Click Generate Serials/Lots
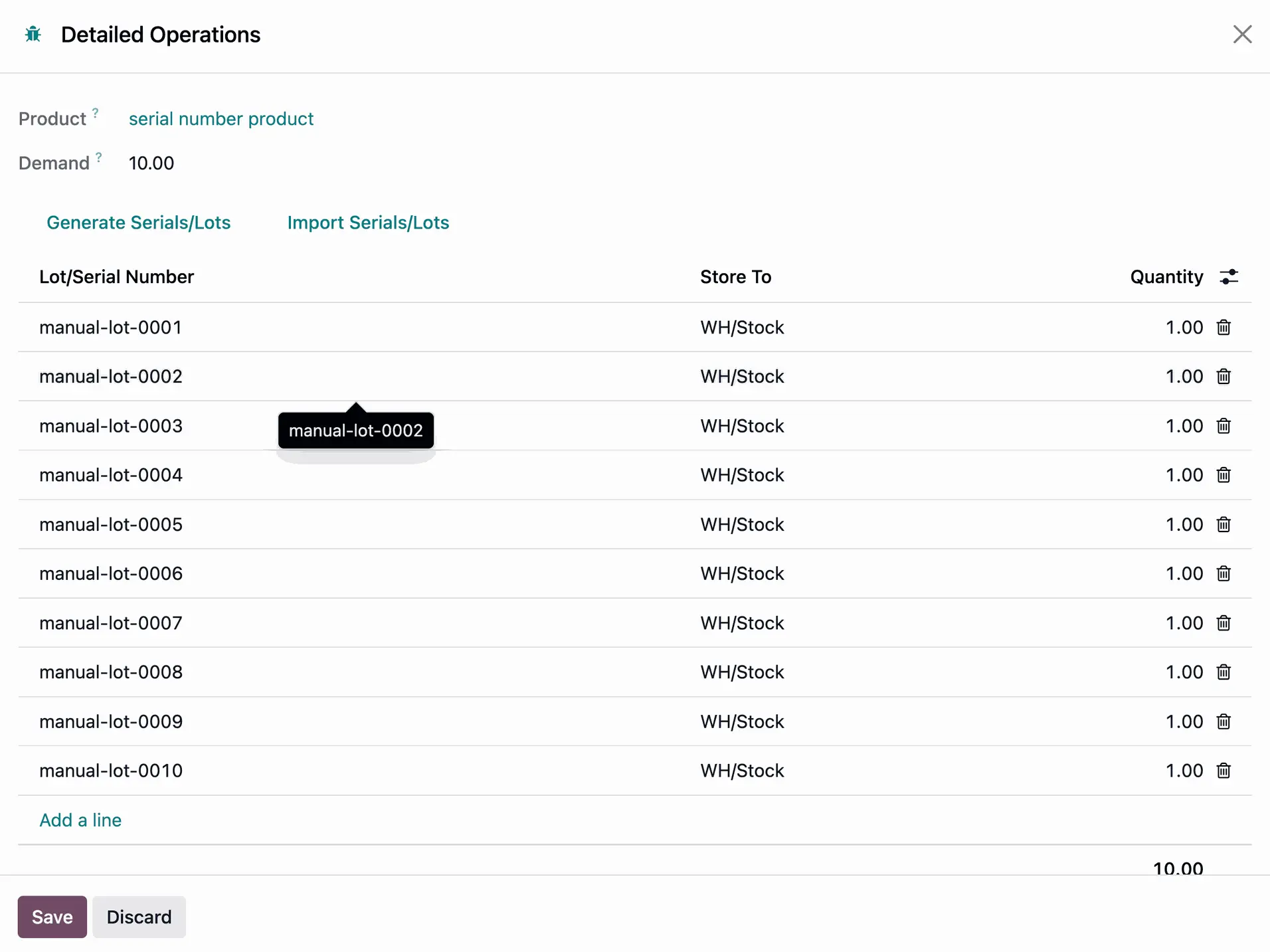Image resolution: width=1270 pixels, height=952 pixels. click(139, 223)
